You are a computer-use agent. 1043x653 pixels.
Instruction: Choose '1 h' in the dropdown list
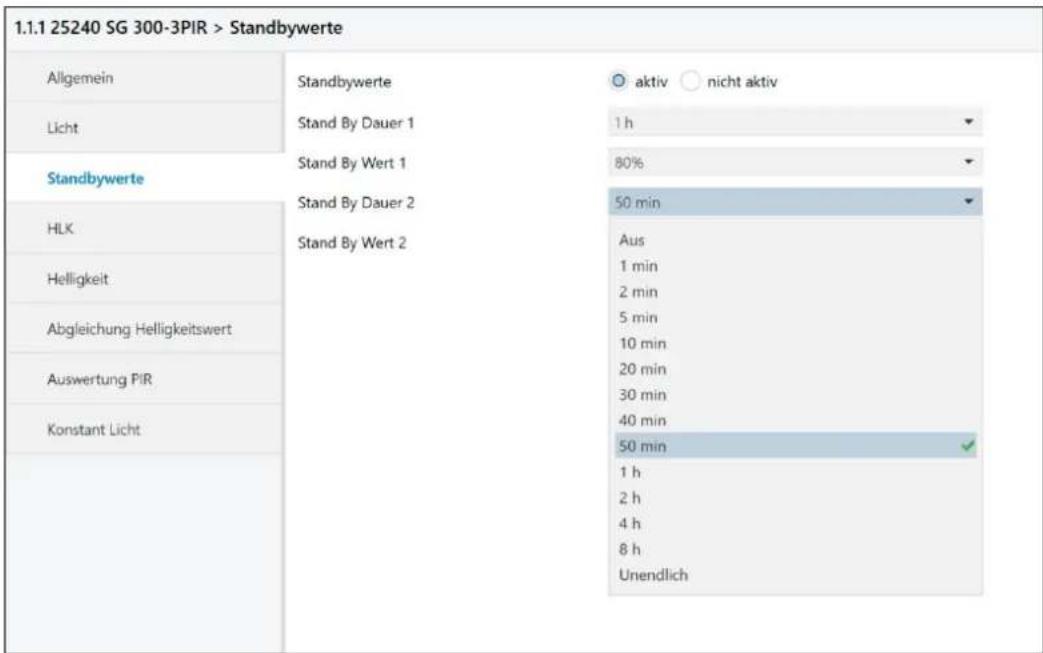tap(796, 472)
